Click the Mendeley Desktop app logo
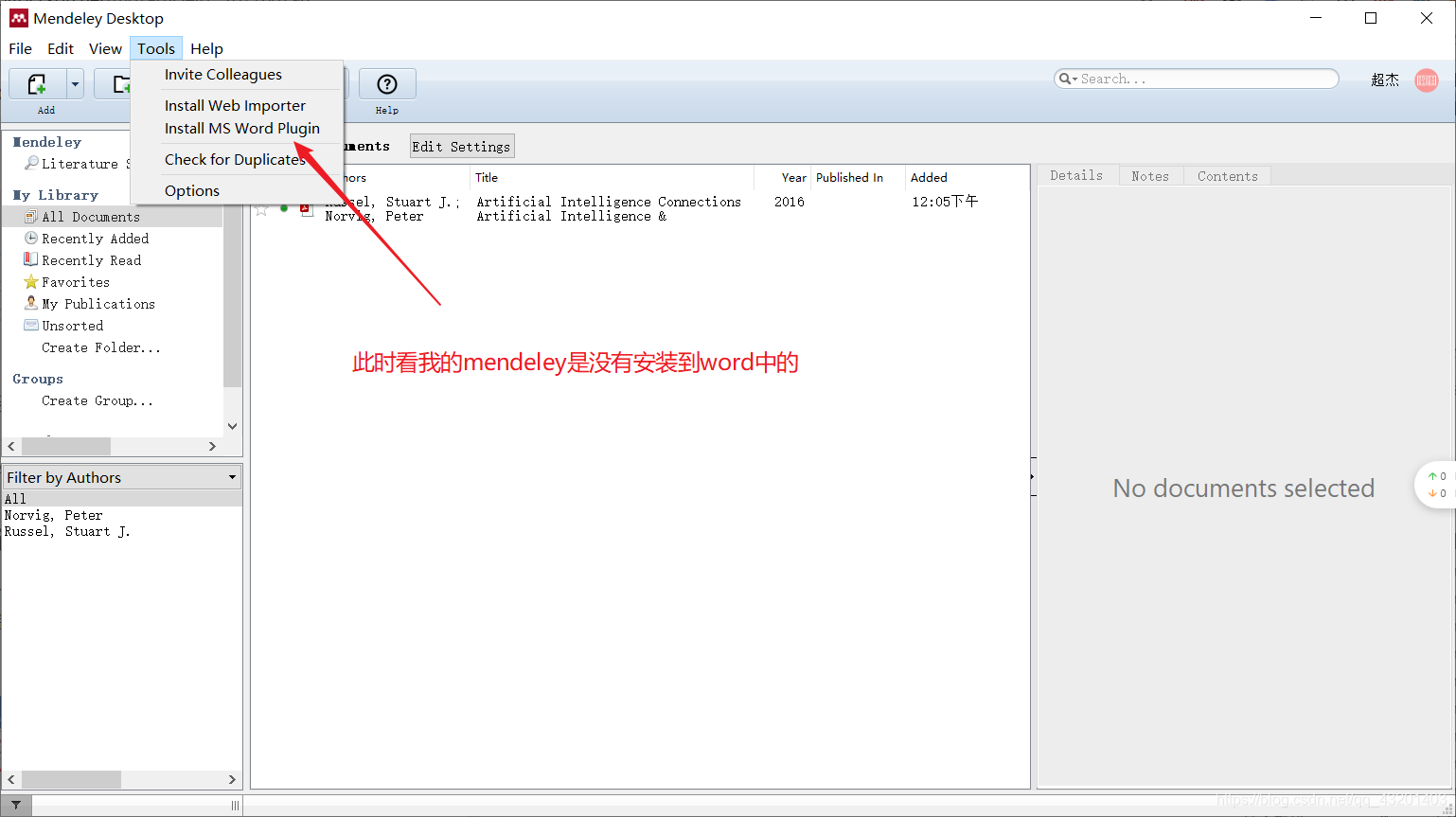The image size is (1456, 817). coord(18,18)
